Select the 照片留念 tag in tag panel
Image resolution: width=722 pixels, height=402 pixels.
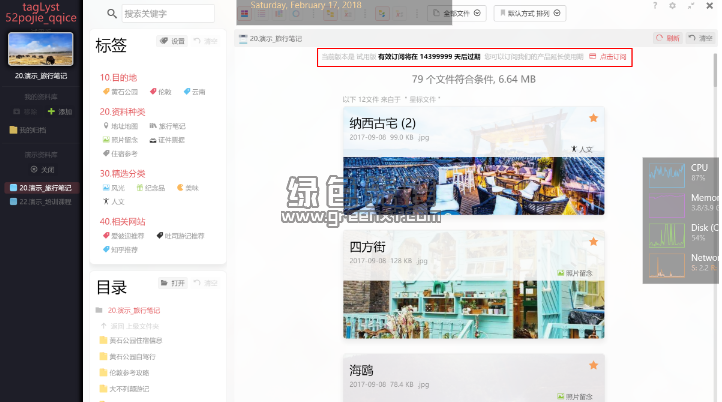pyautogui.click(x=120, y=140)
